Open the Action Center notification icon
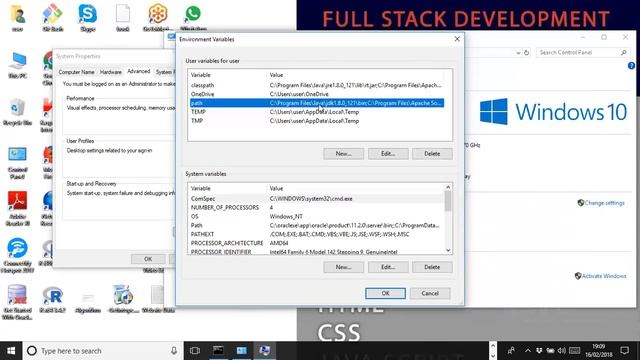 pos(624,351)
